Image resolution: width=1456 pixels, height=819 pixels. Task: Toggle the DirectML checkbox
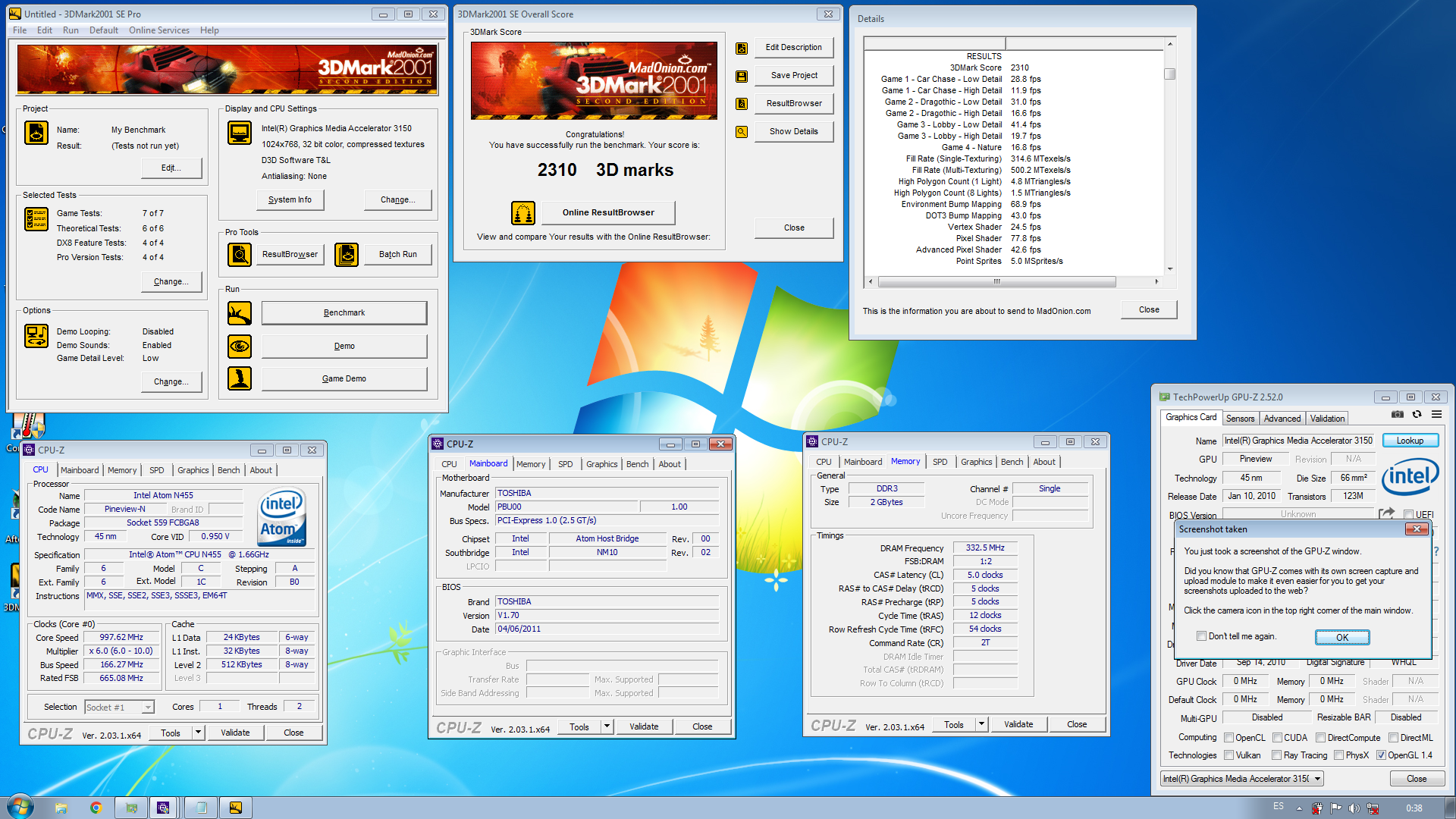[x=1394, y=737]
